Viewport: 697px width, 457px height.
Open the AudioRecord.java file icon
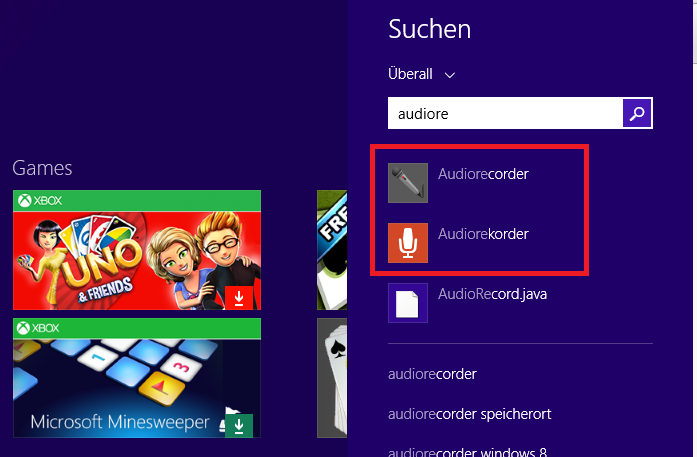[x=408, y=303]
